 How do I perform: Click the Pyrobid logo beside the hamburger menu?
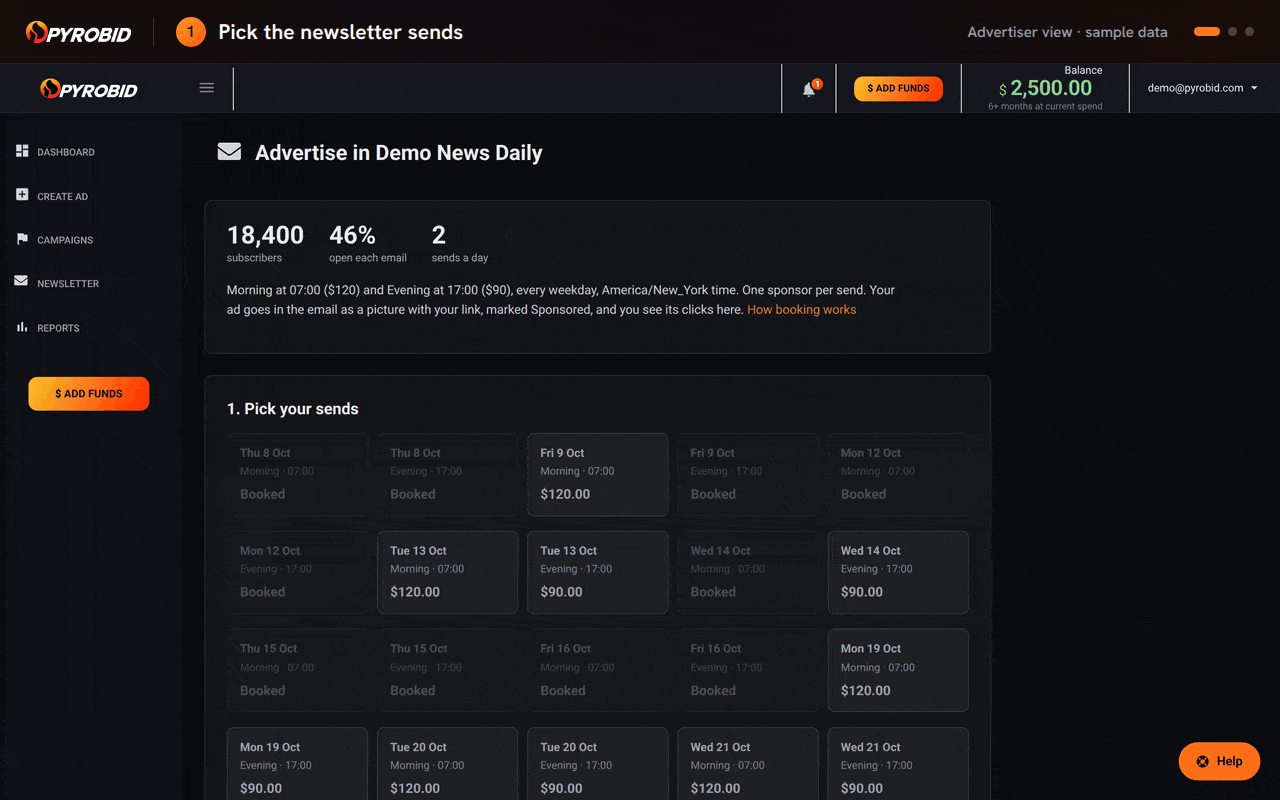[x=89, y=89]
